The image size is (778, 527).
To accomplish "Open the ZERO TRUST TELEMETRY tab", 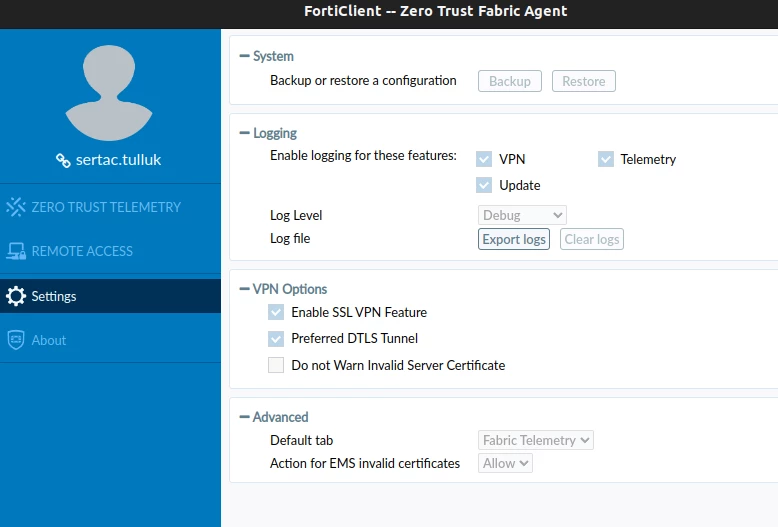I will click(x=110, y=207).
